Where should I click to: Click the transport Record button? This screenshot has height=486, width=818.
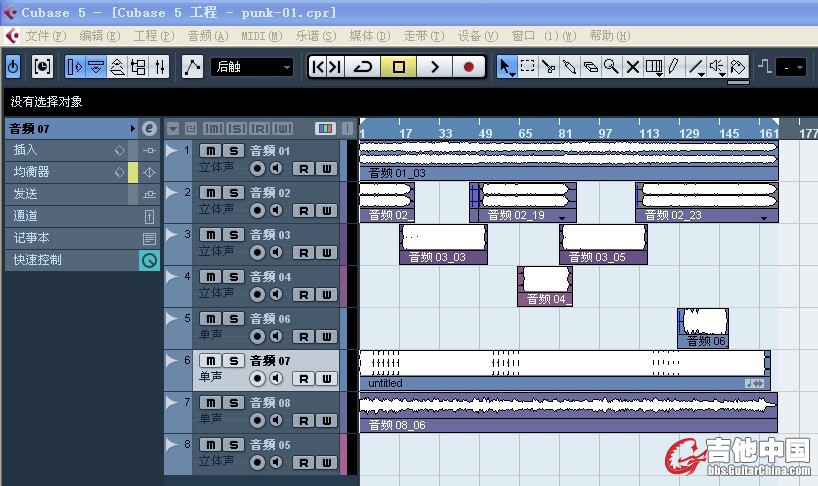(x=468, y=67)
